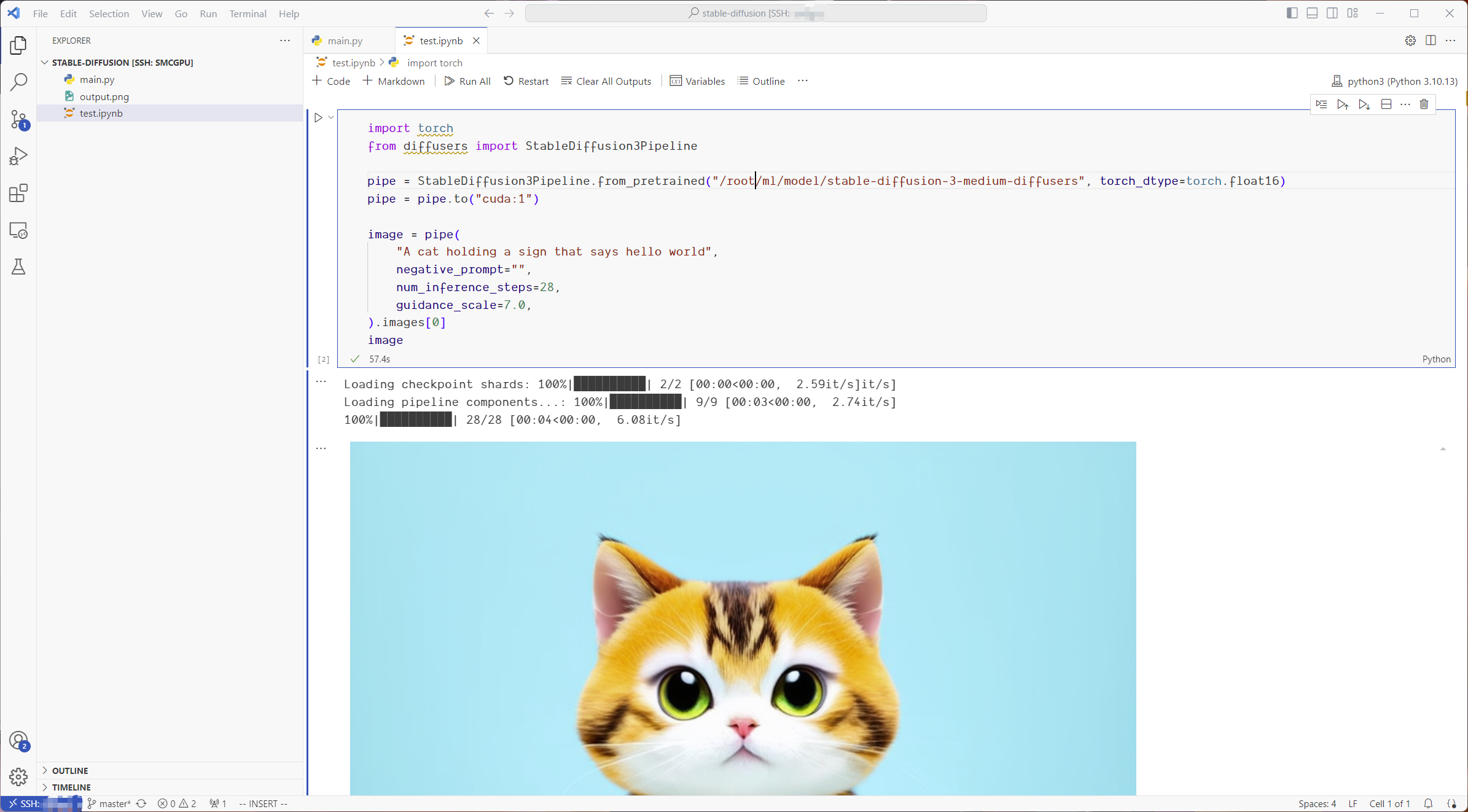Viewport: 1468px width, 812px height.
Task: Toggle the bottom panel layout button
Action: [1312, 13]
